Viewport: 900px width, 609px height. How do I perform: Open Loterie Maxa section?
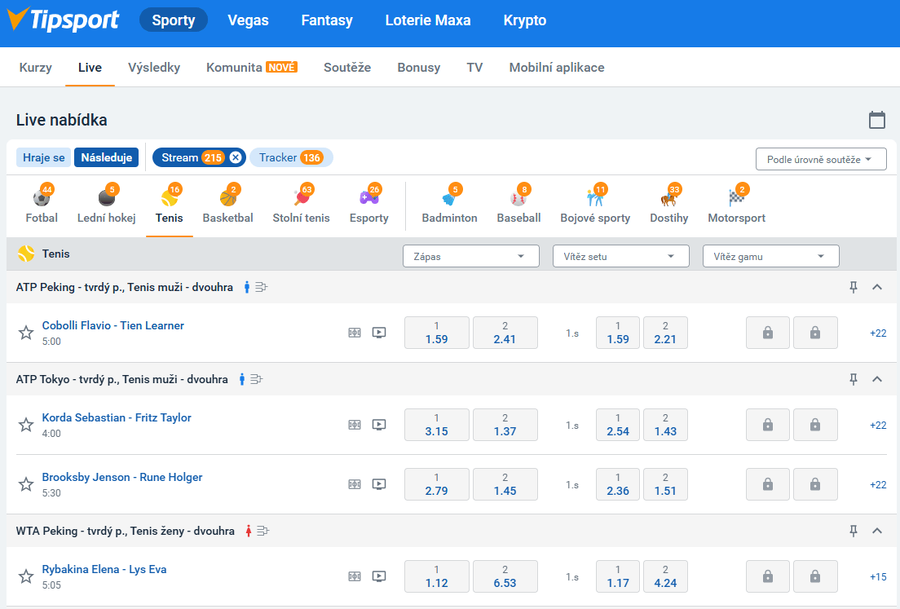click(x=428, y=20)
